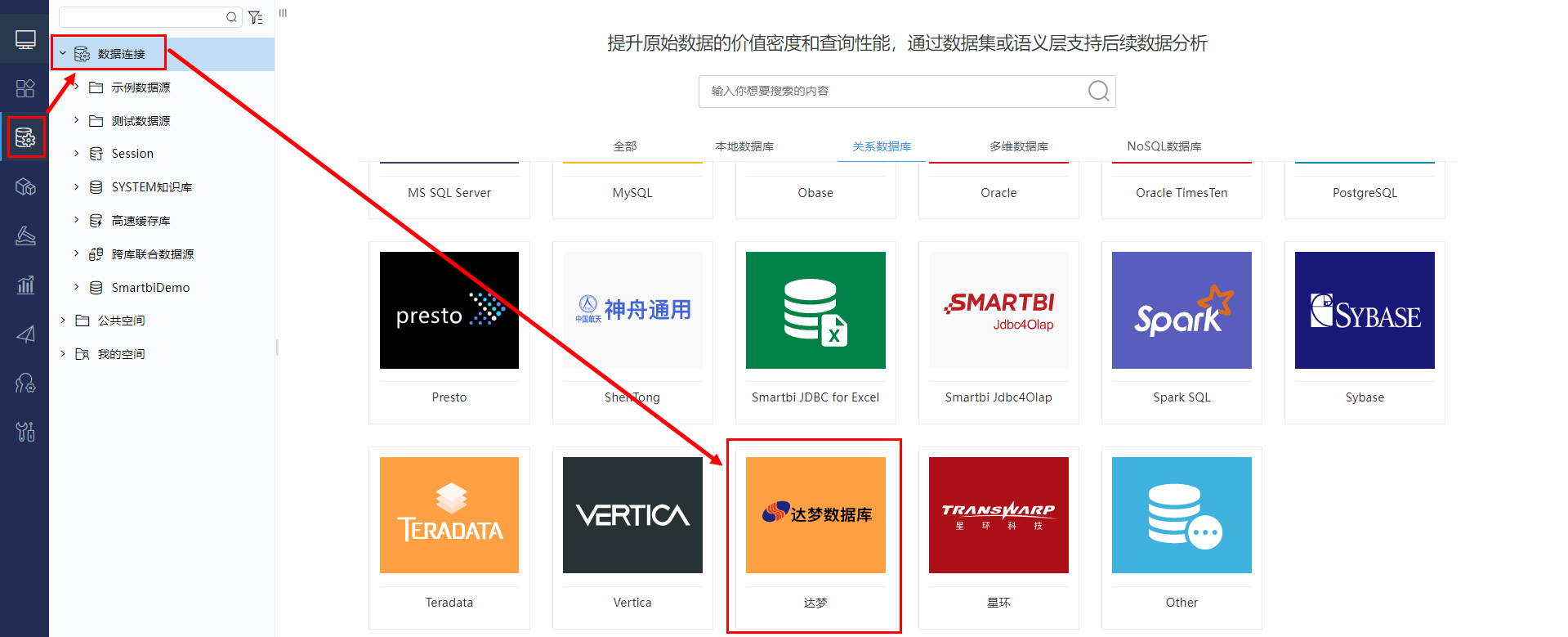
Task: Select the PostgreSQL label
Action: [x=1365, y=193]
